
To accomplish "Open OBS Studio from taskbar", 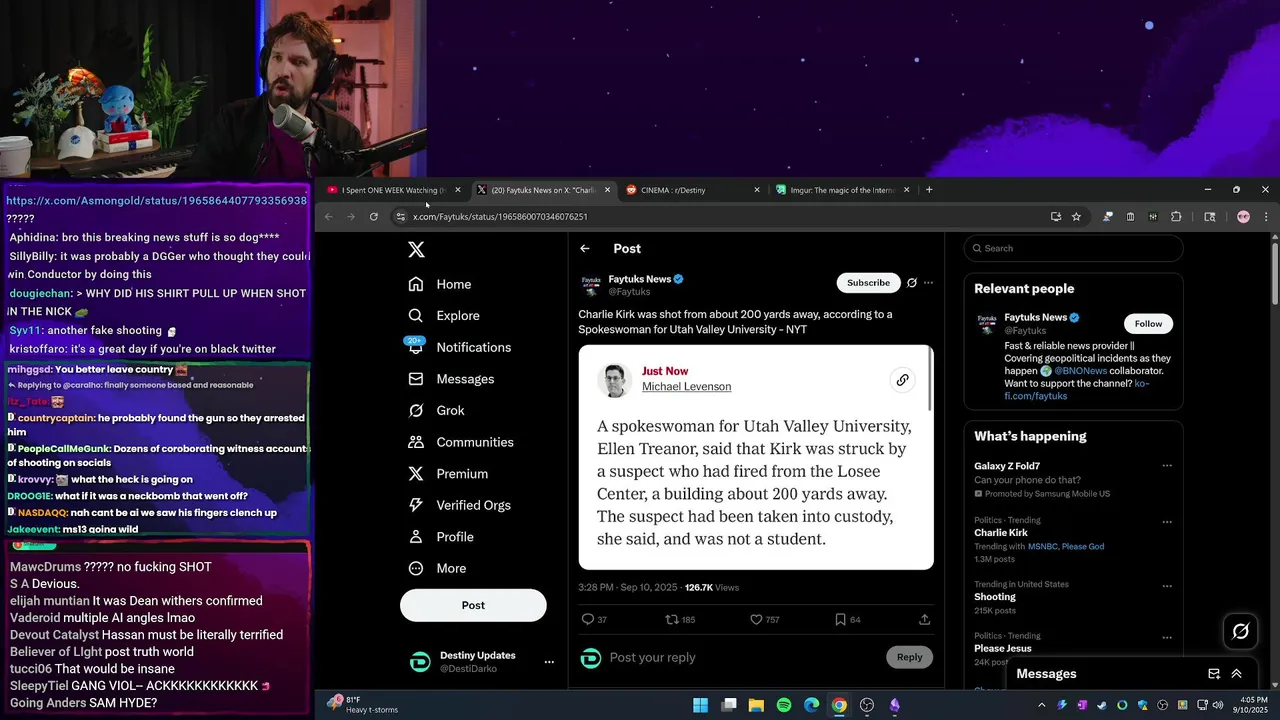I will pyautogui.click(x=867, y=705).
